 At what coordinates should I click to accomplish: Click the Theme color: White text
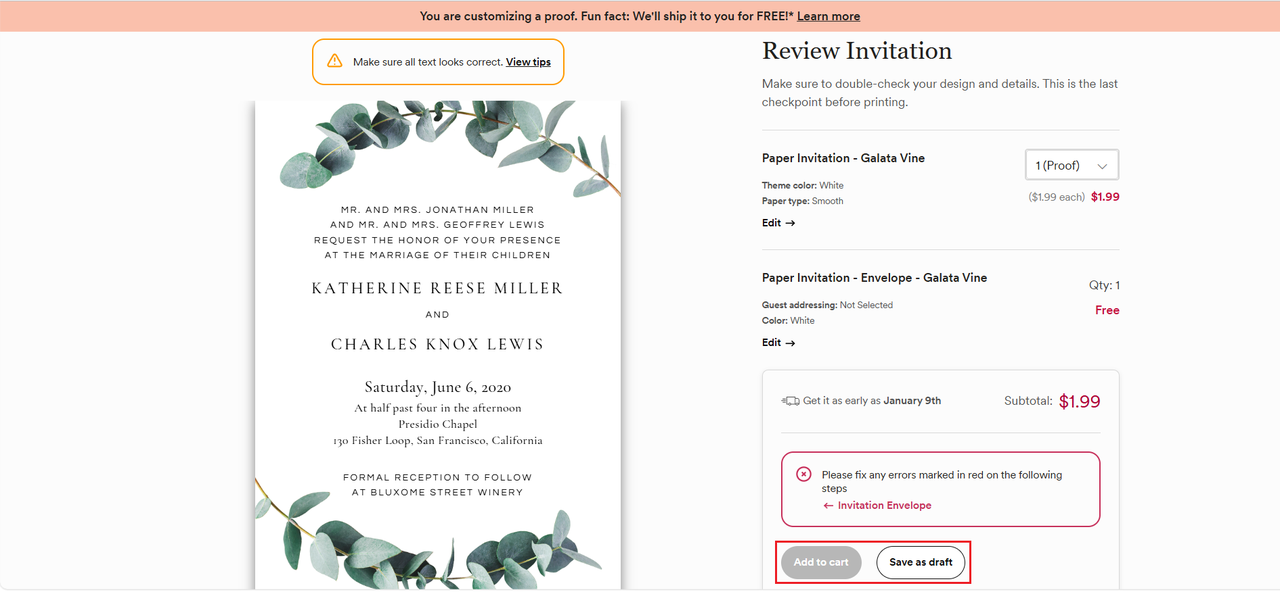[x=803, y=185]
